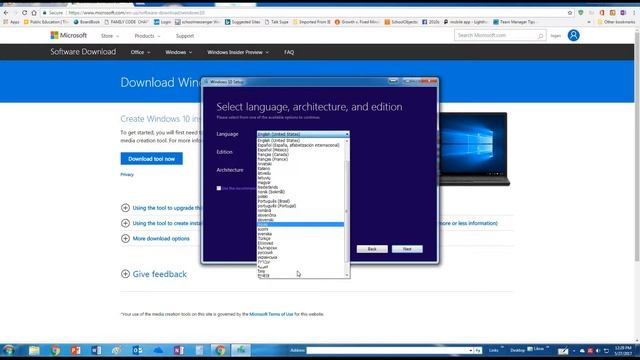
Task: Launch Word from the taskbar
Action: point(96,350)
